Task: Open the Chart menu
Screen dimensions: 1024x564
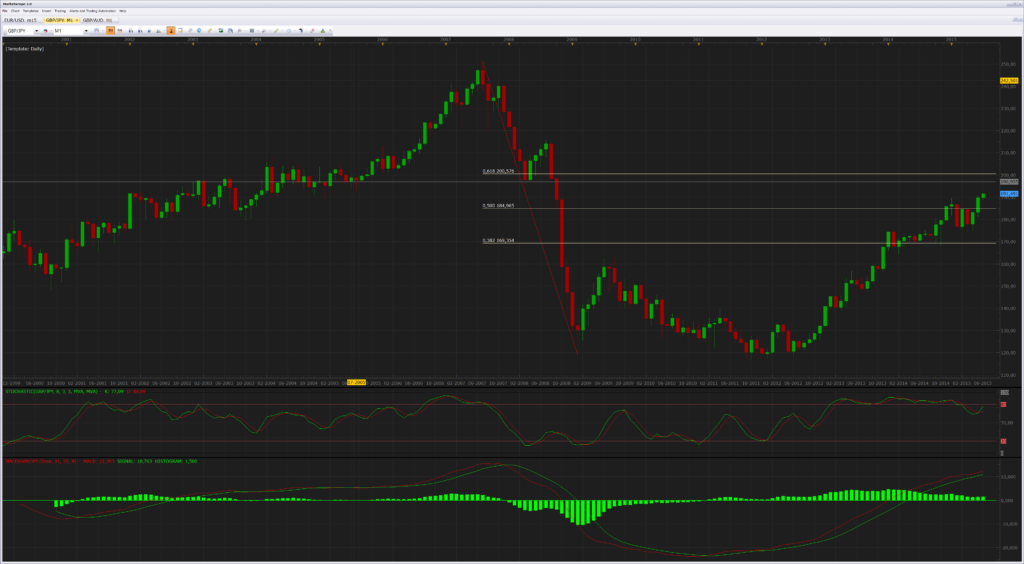Action: [15, 11]
